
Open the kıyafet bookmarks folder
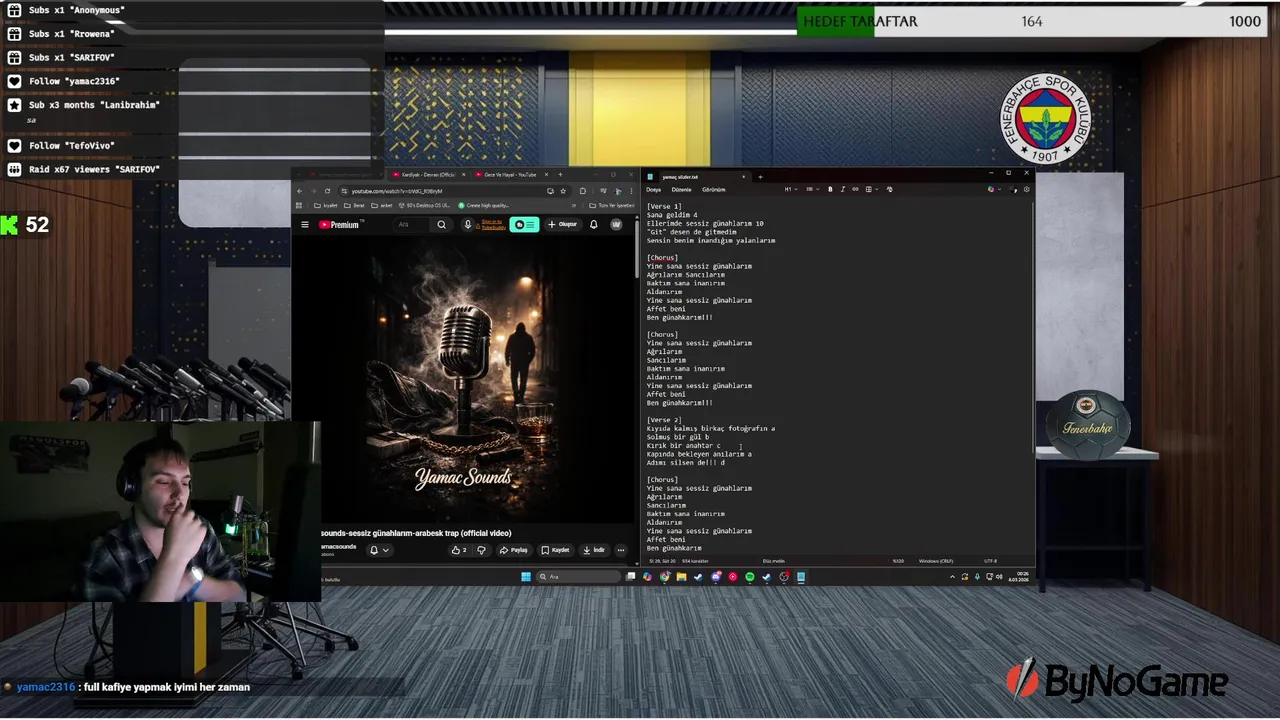point(326,205)
